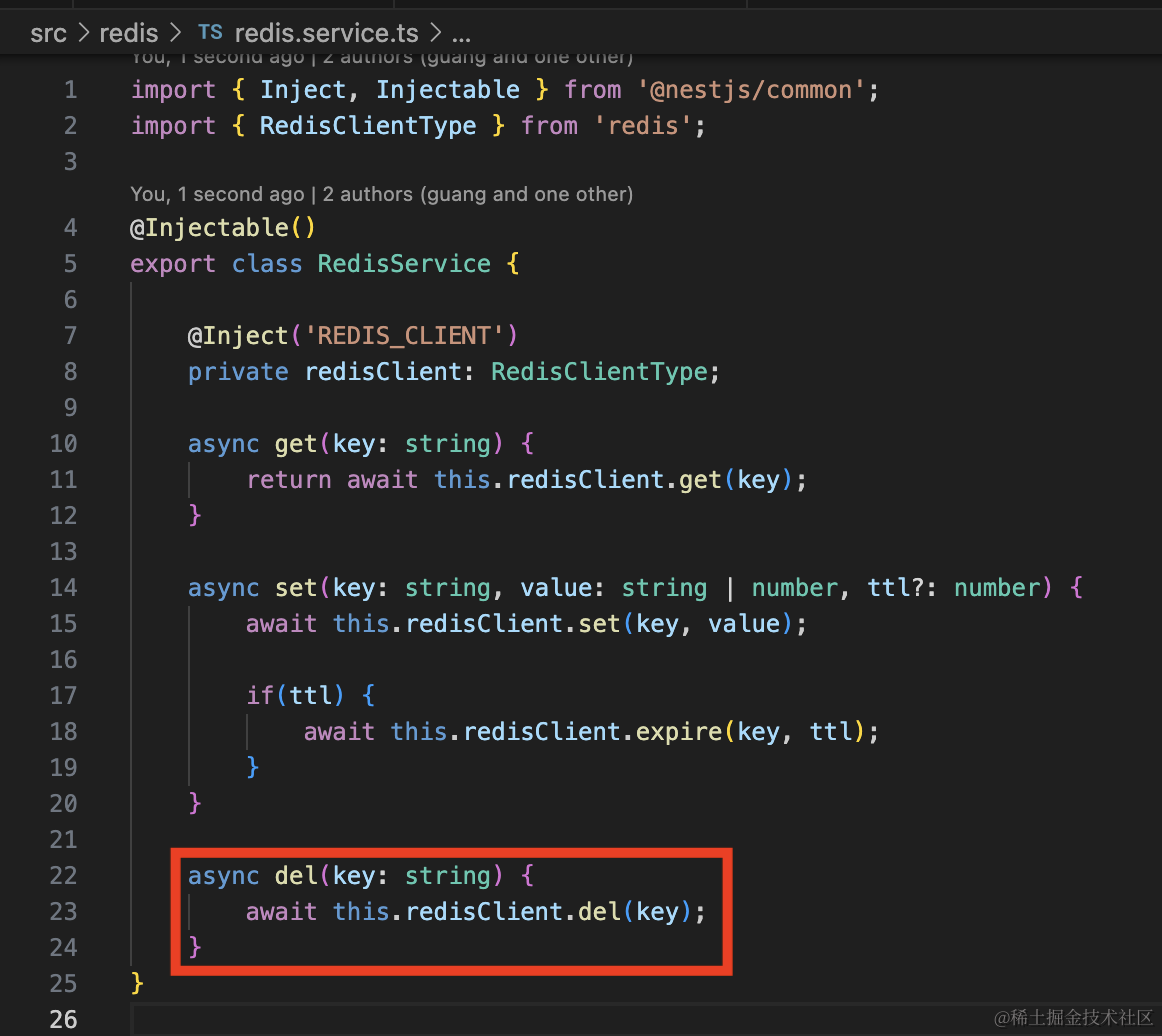Click the get method name on line 10
The height and width of the screenshot is (1036, 1162).
[x=296, y=444]
